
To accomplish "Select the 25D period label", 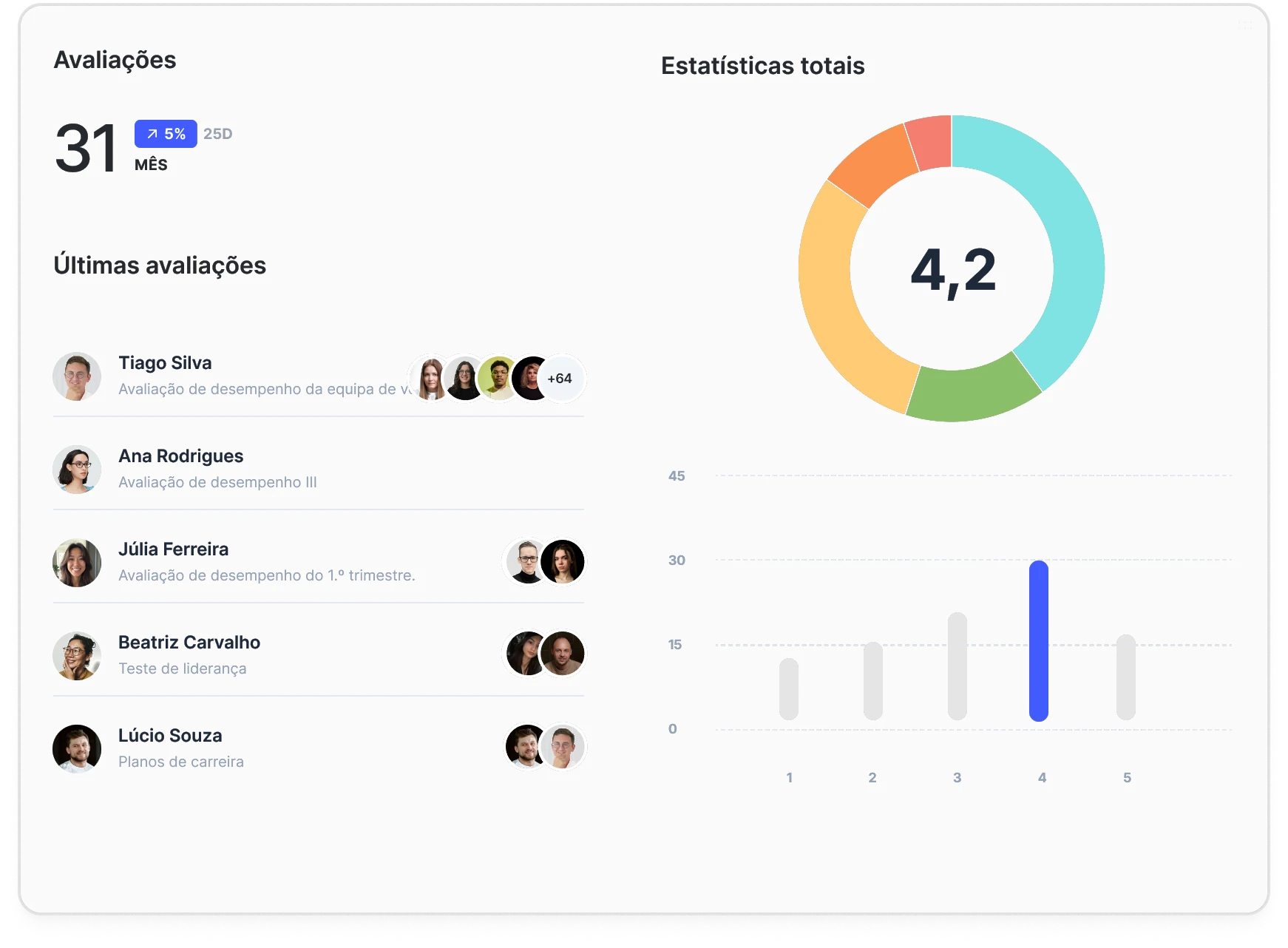I will pos(218,134).
